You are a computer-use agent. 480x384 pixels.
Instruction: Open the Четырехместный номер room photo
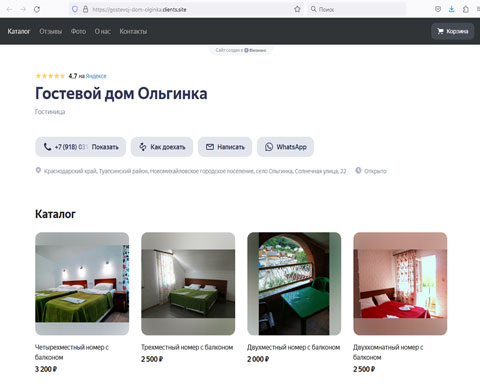(82, 284)
